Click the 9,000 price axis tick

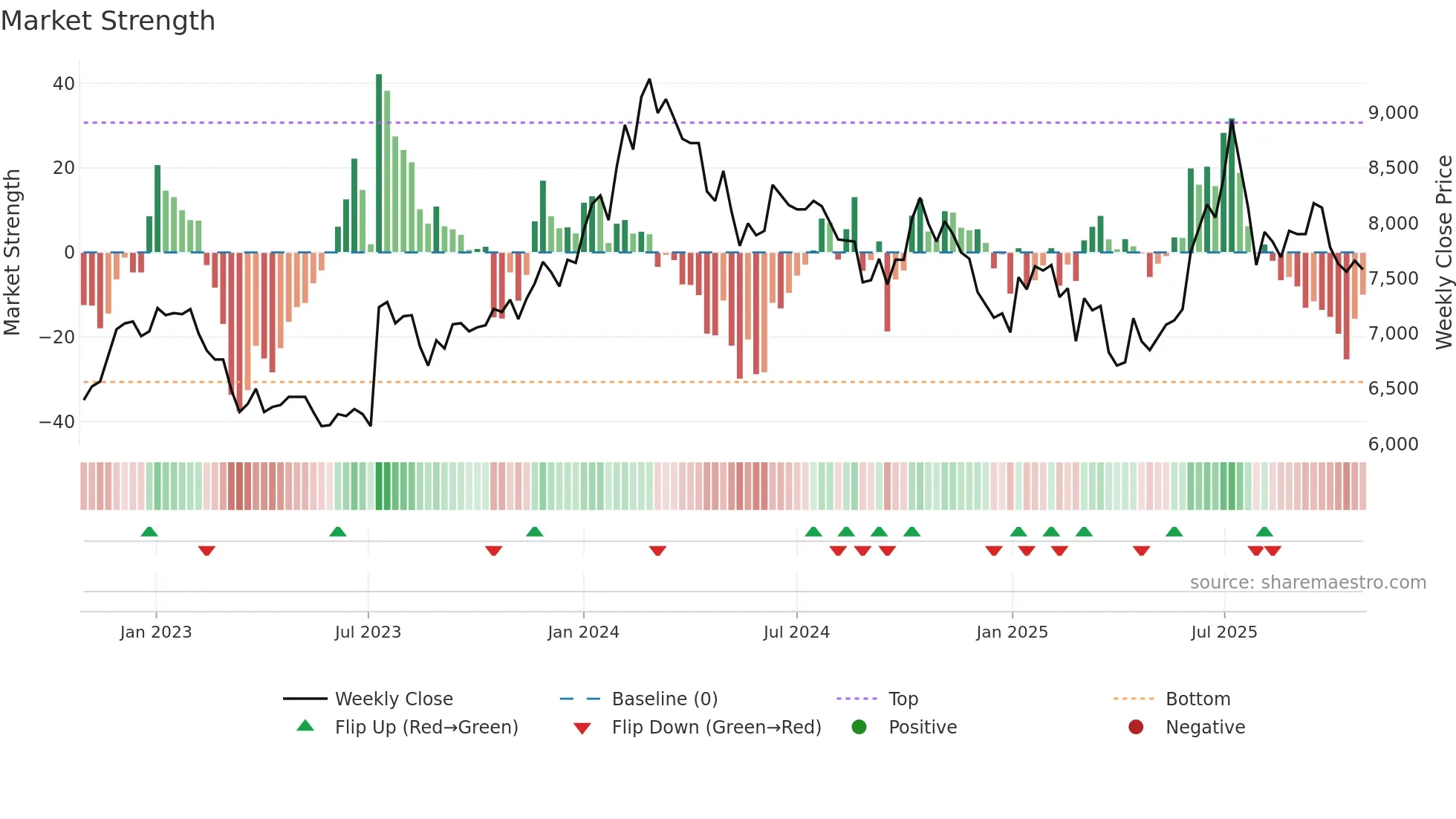click(x=1394, y=113)
